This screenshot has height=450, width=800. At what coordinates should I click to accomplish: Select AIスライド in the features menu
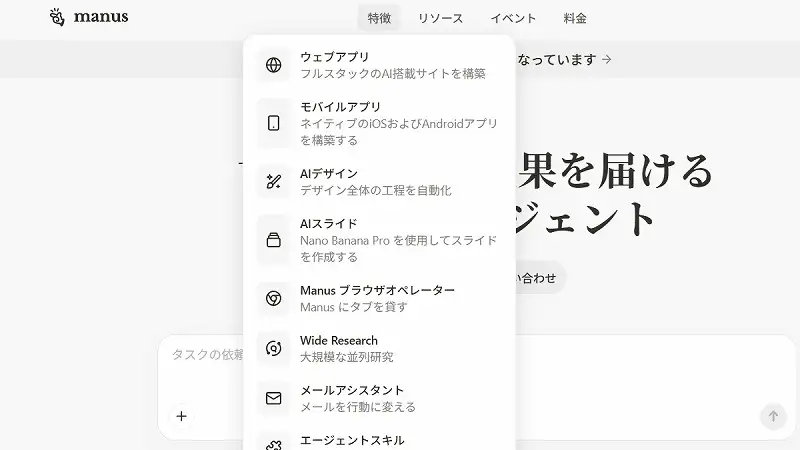click(x=379, y=240)
